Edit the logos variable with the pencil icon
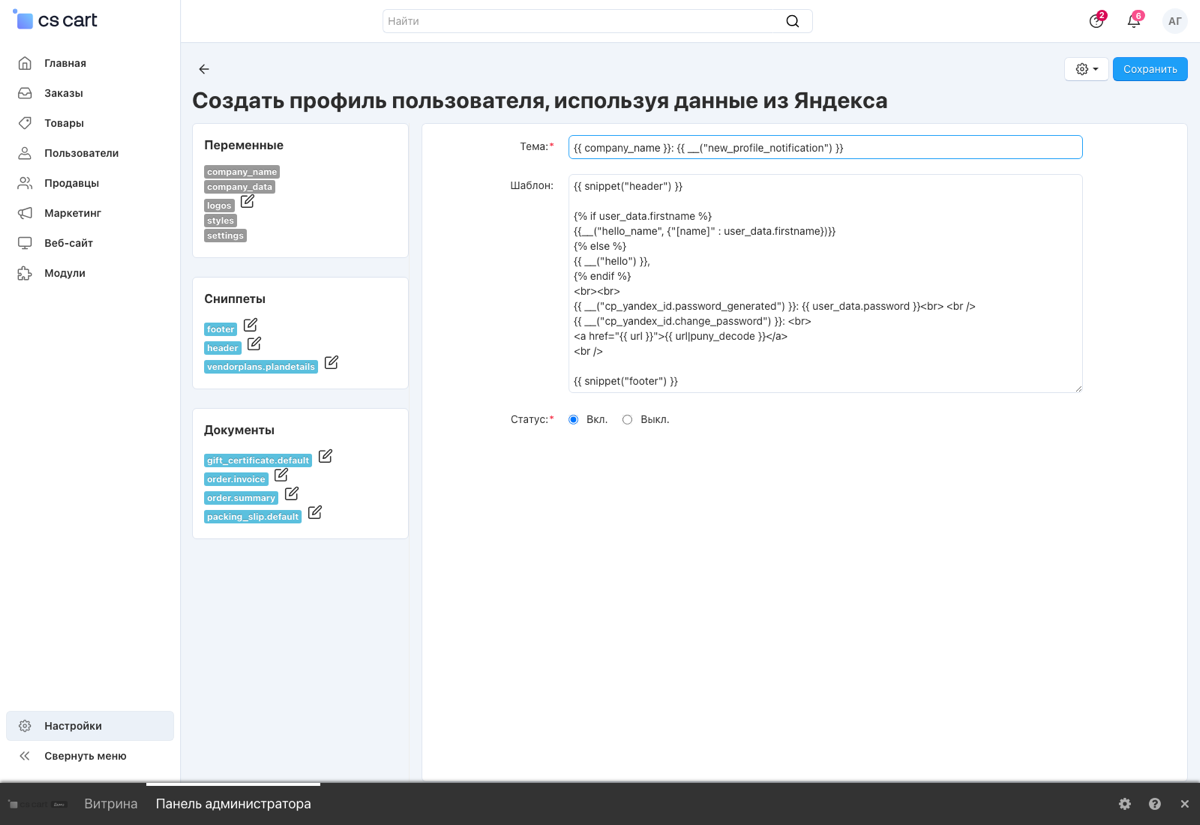The width and height of the screenshot is (1200, 825). (x=248, y=201)
